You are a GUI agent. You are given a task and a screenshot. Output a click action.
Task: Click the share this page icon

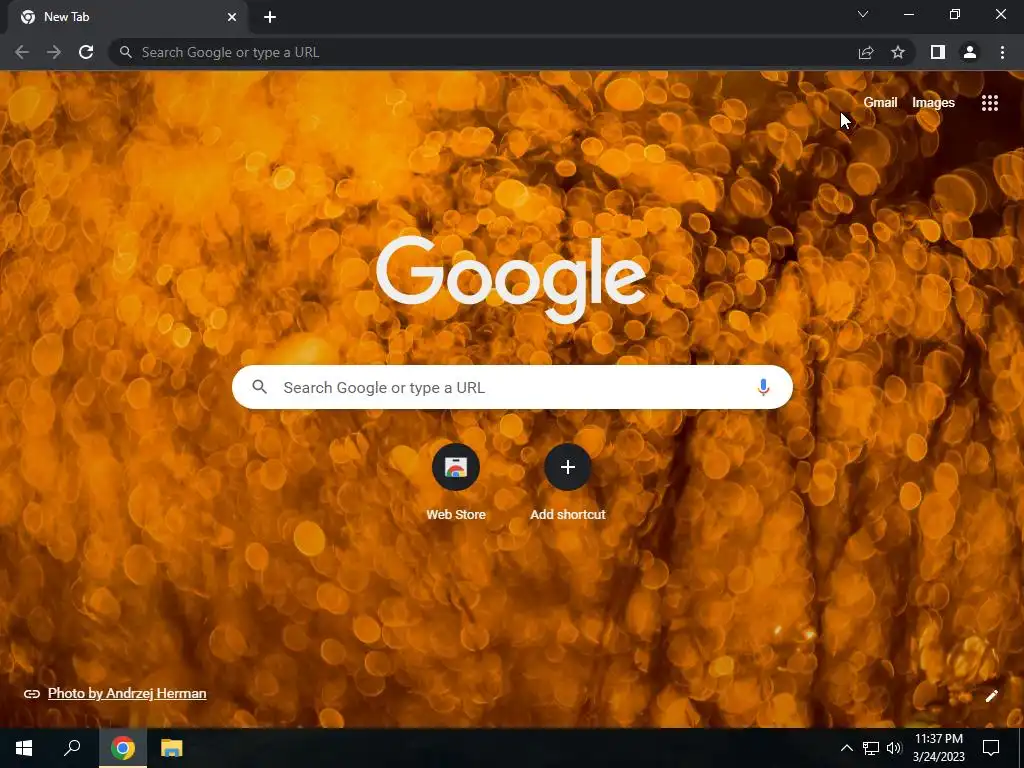(866, 52)
